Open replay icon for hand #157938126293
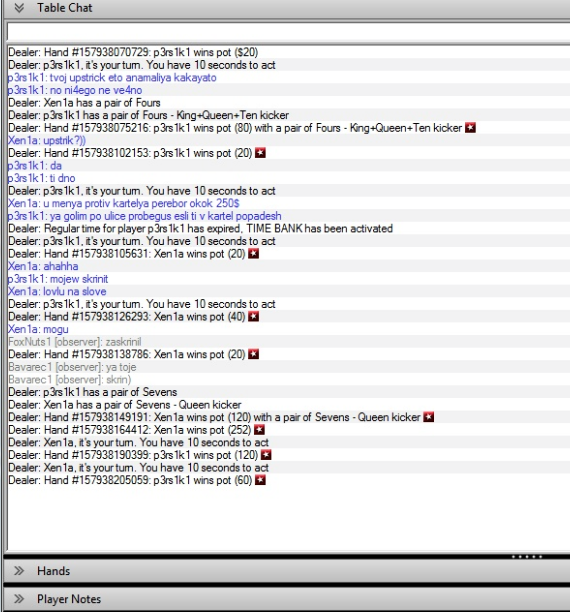 253,317
